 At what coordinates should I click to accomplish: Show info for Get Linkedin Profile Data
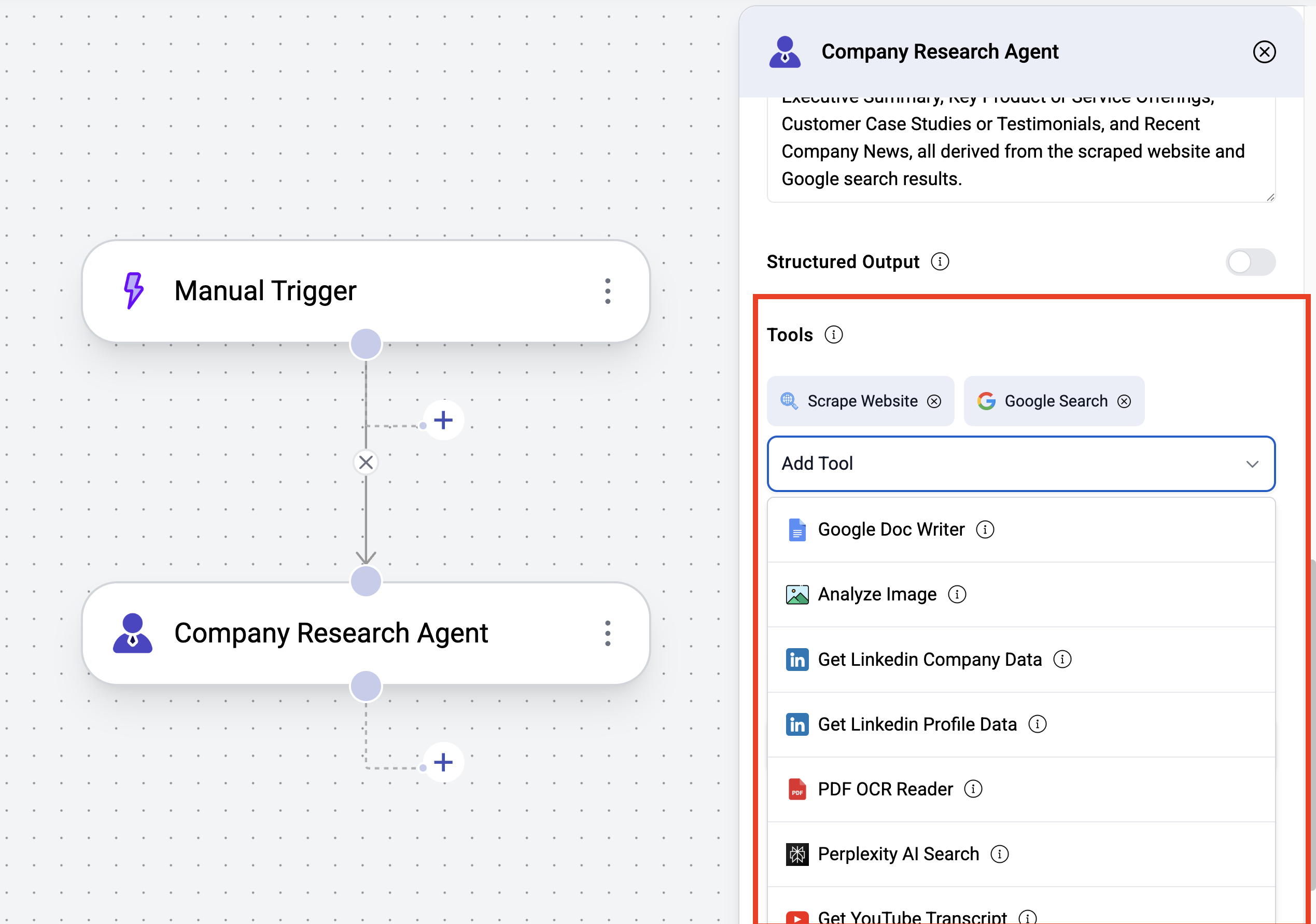[x=1038, y=724]
